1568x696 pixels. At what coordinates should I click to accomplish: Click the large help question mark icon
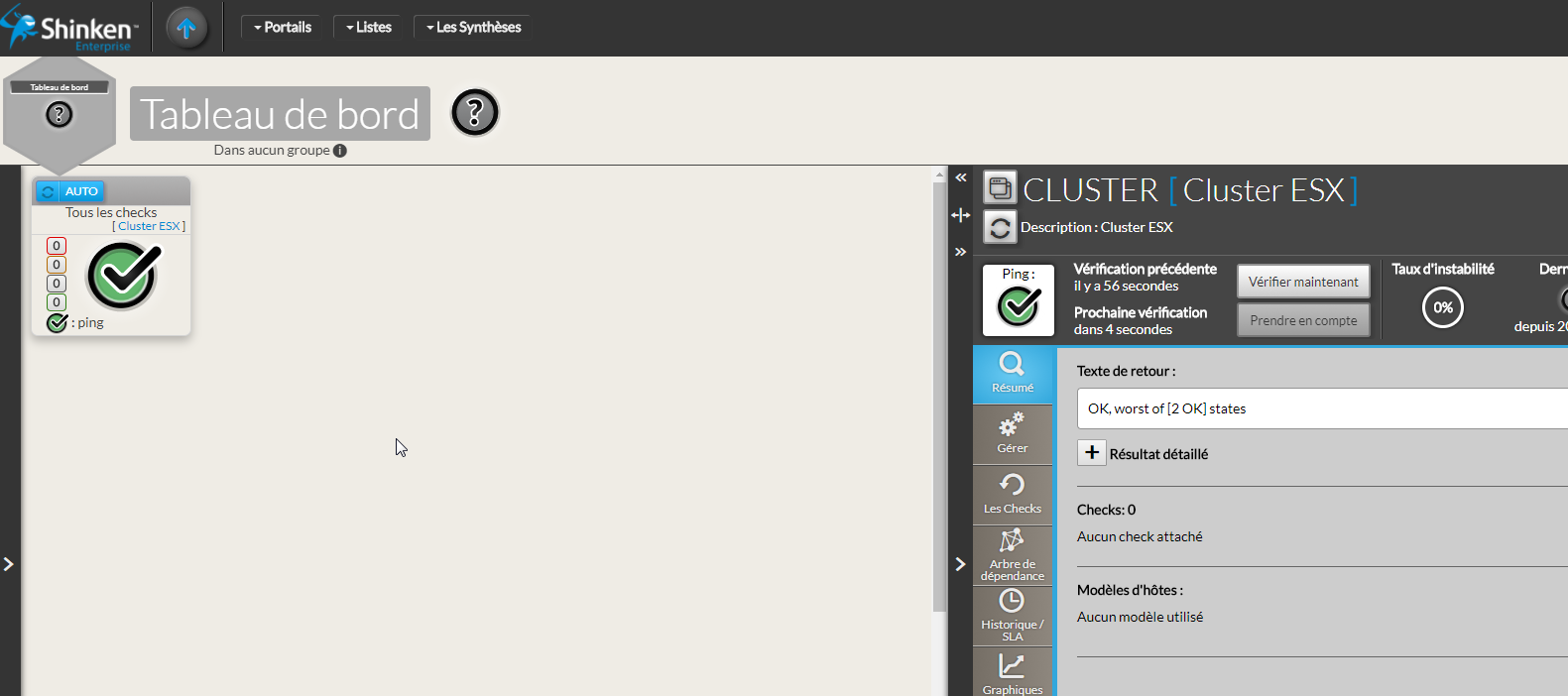click(475, 113)
